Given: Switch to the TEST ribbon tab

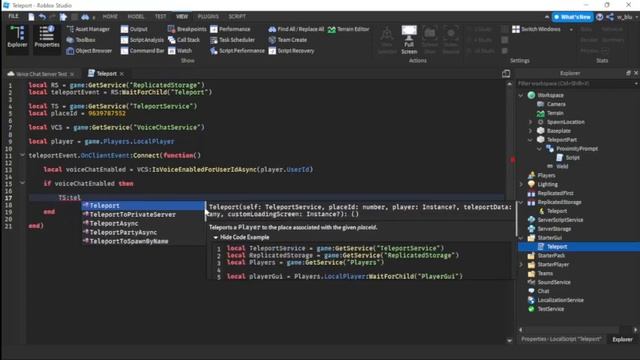Looking at the screenshot, I should tap(160, 16).
